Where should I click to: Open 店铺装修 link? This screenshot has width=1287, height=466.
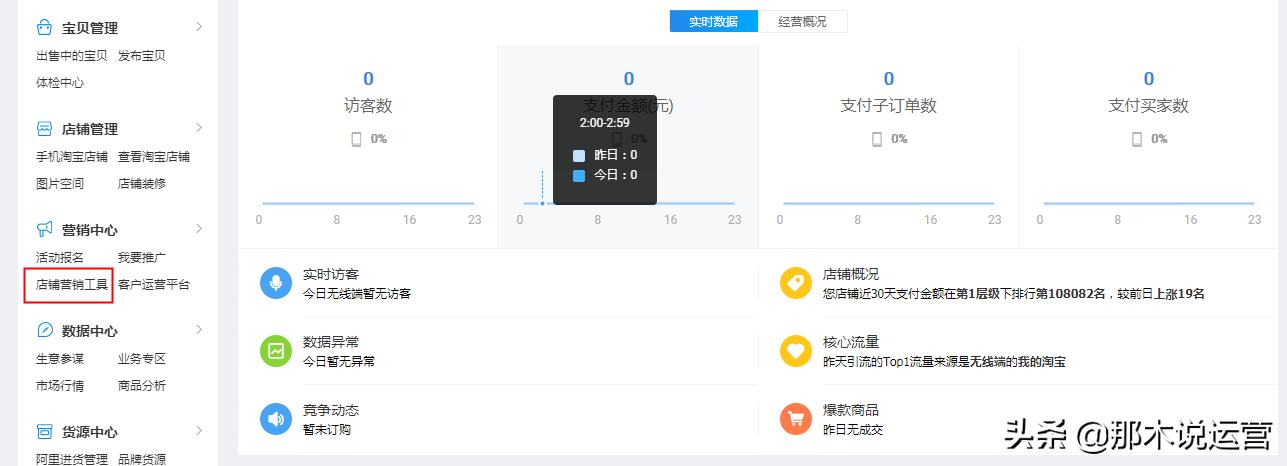click(142, 184)
